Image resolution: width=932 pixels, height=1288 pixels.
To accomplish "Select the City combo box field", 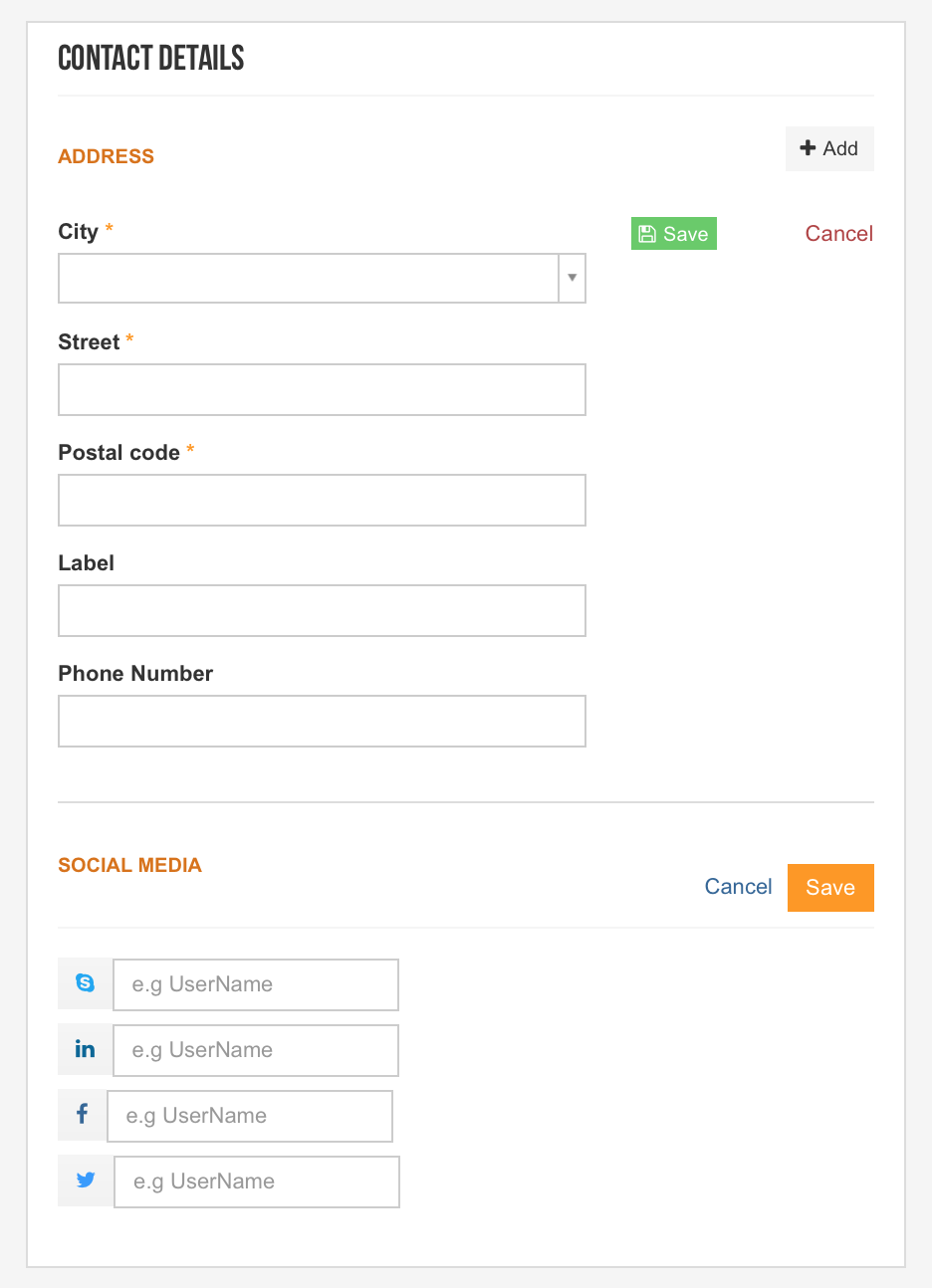I will coord(322,278).
